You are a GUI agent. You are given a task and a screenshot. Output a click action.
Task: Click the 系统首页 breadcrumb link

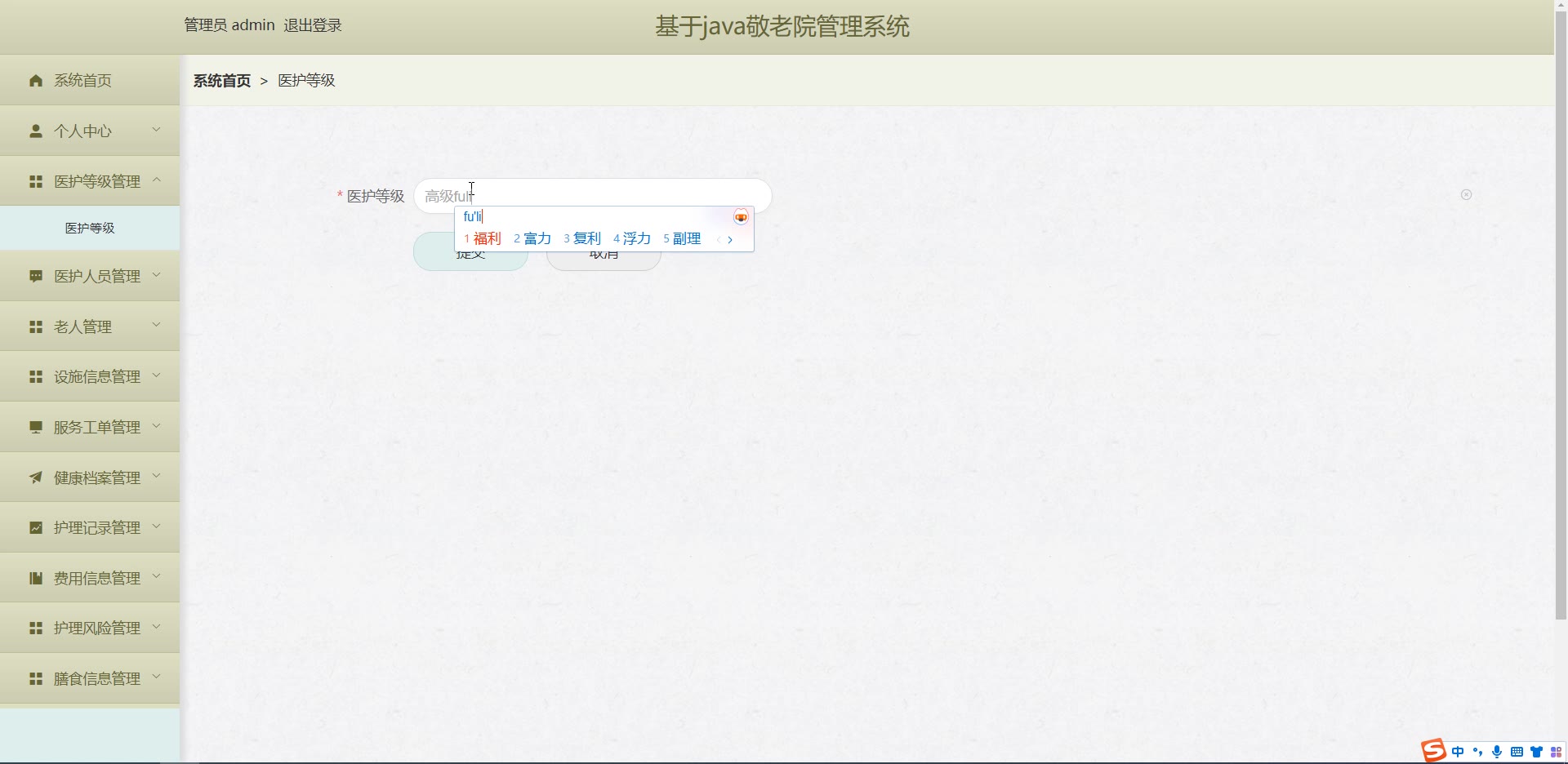[x=222, y=80]
